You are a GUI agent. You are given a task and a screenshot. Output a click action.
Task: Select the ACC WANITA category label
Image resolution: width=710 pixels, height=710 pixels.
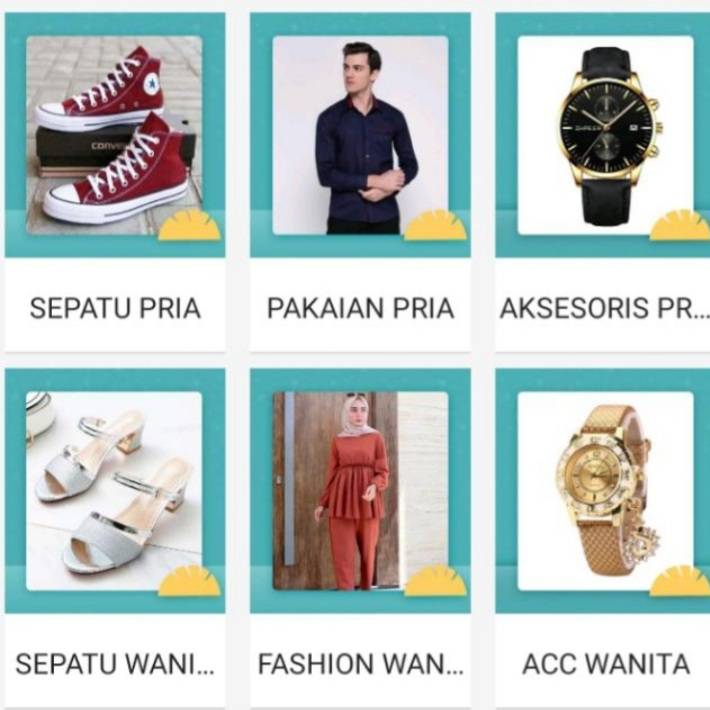(606, 664)
